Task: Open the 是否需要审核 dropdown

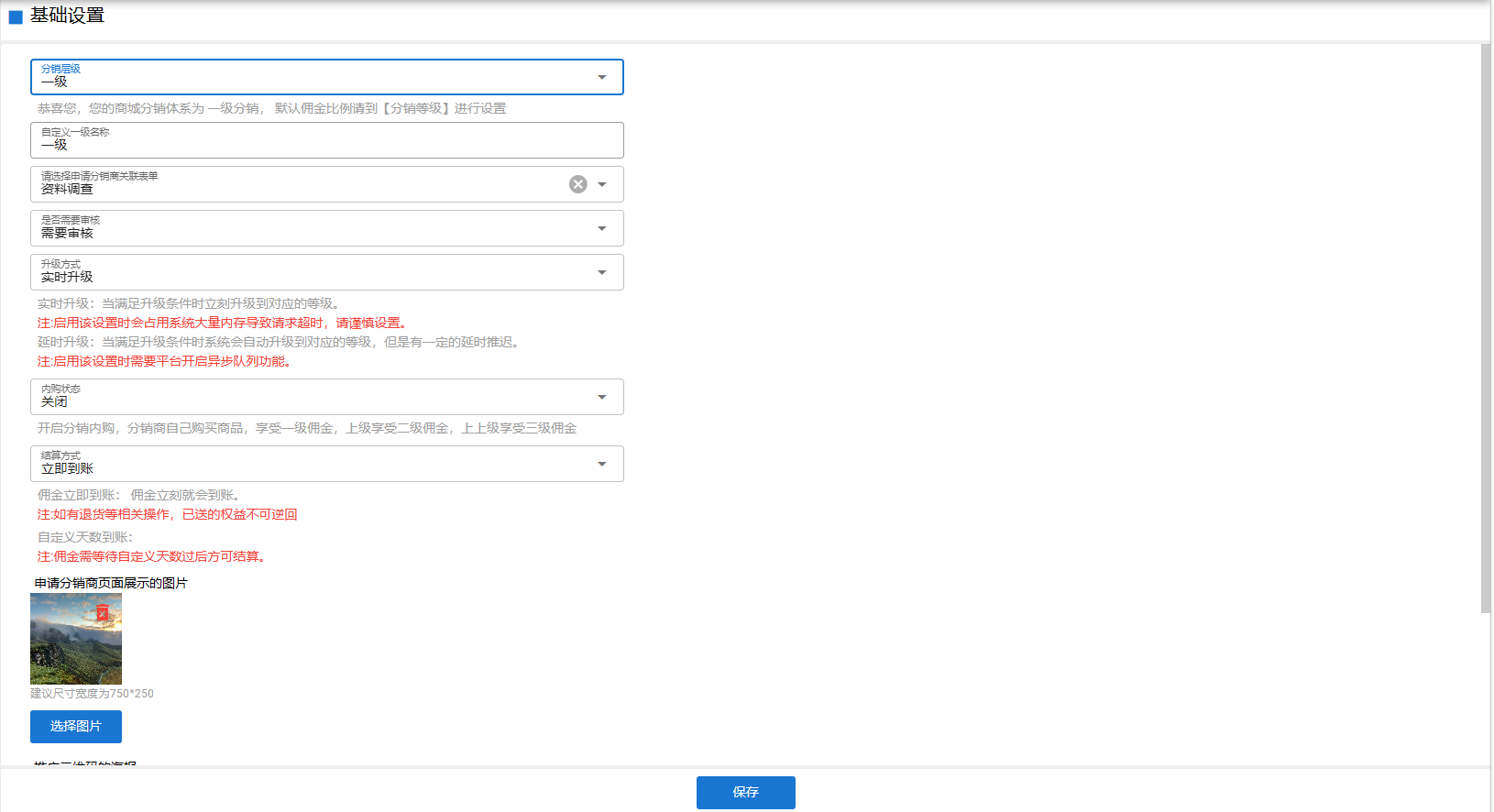Action: coord(327,228)
